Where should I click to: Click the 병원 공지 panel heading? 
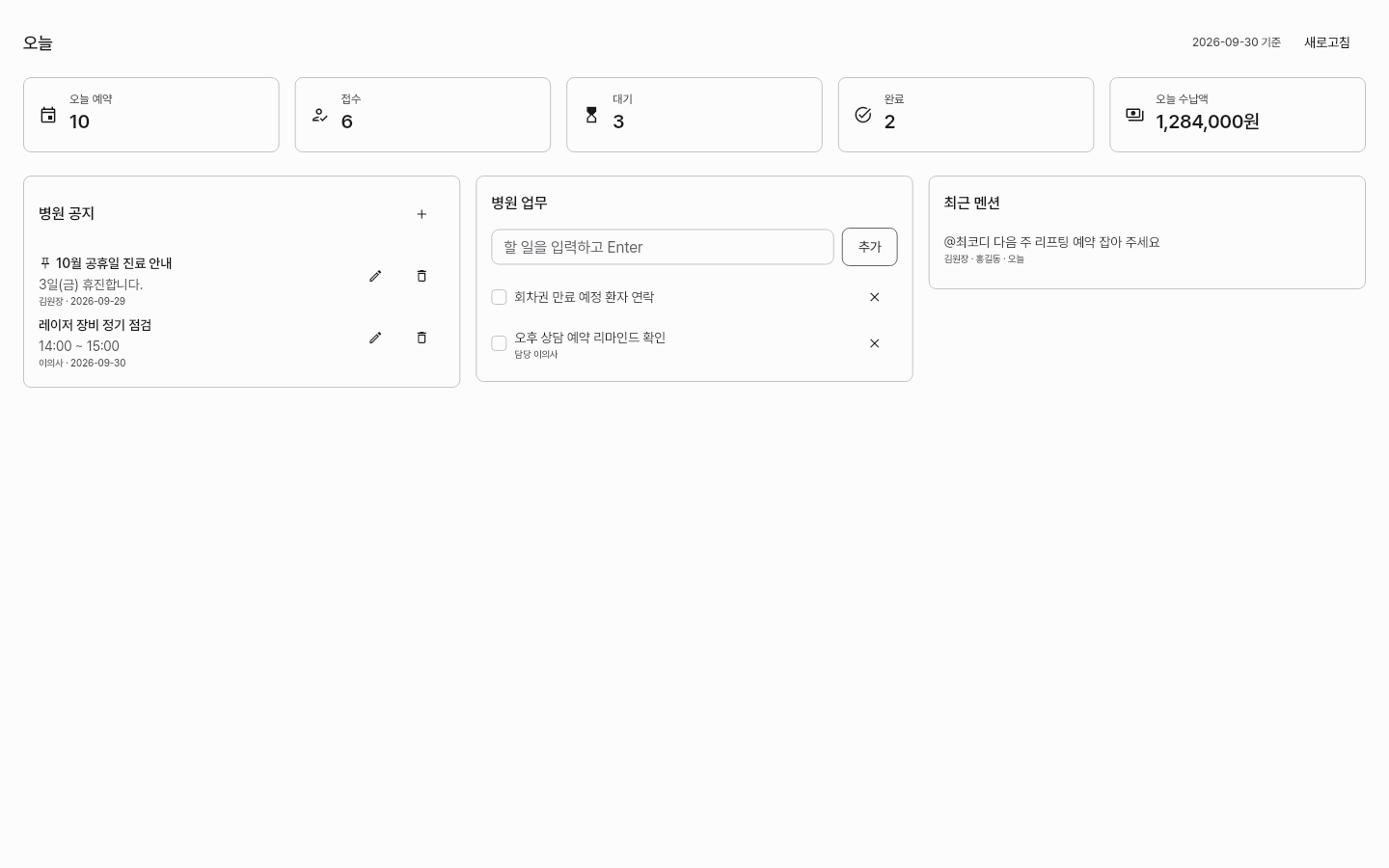tap(67, 213)
